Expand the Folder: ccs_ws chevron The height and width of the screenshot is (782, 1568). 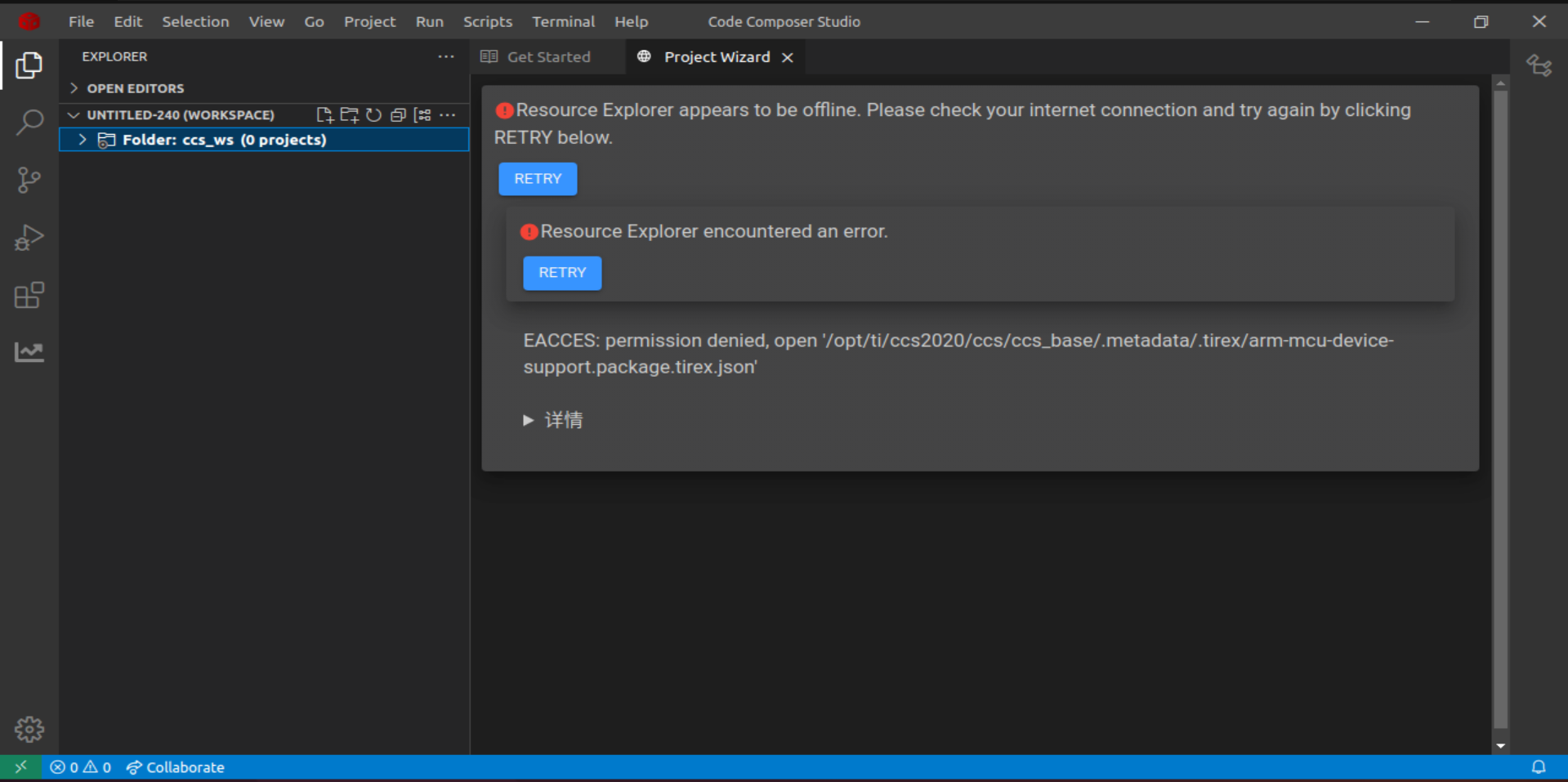(x=83, y=140)
